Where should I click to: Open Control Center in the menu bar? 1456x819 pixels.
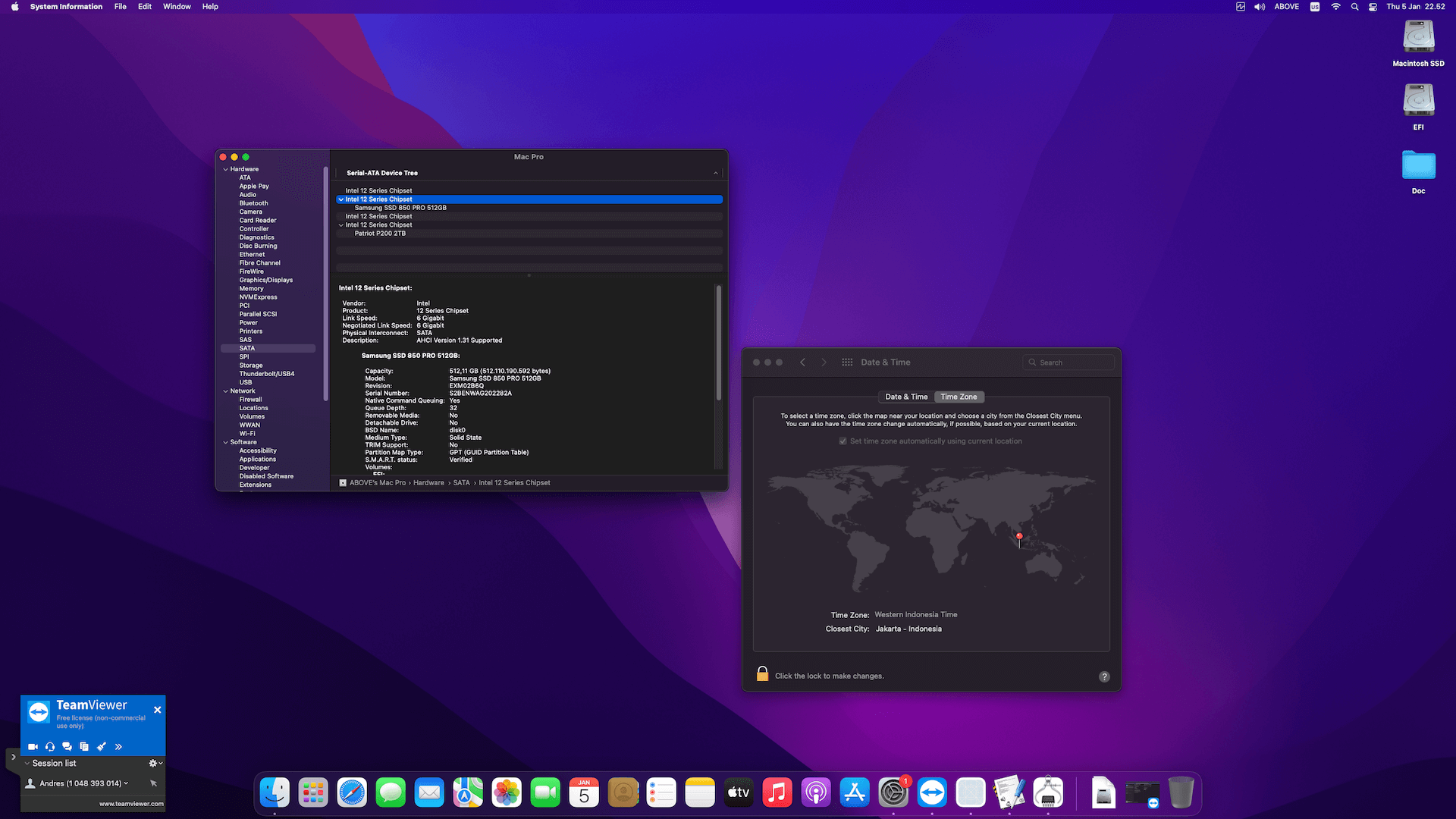click(1373, 7)
